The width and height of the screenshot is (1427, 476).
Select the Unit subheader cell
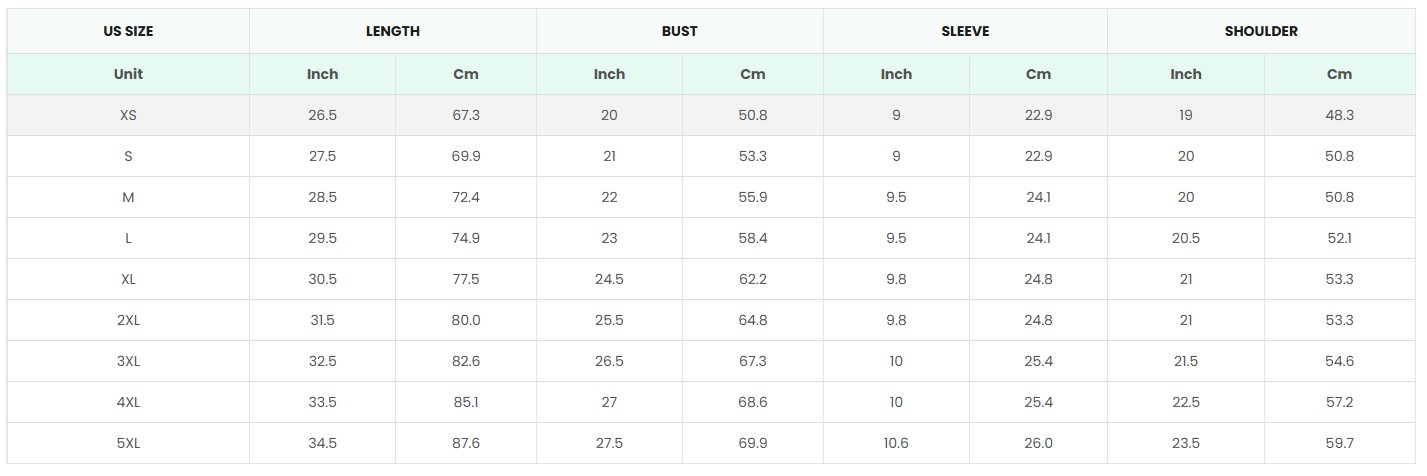(128, 74)
